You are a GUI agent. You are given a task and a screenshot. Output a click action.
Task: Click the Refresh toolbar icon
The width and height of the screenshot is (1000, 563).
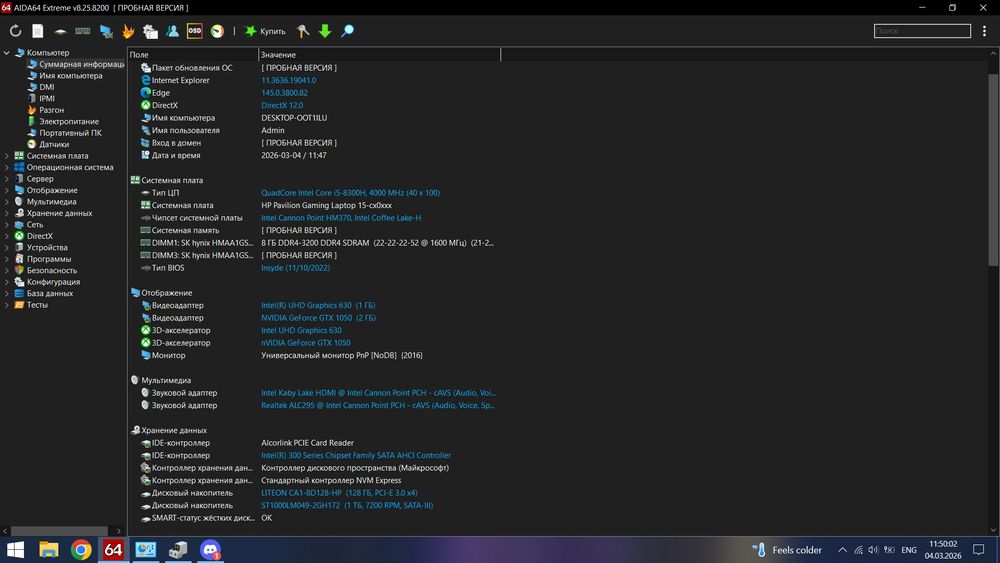pyautogui.click(x=15, y=31)
